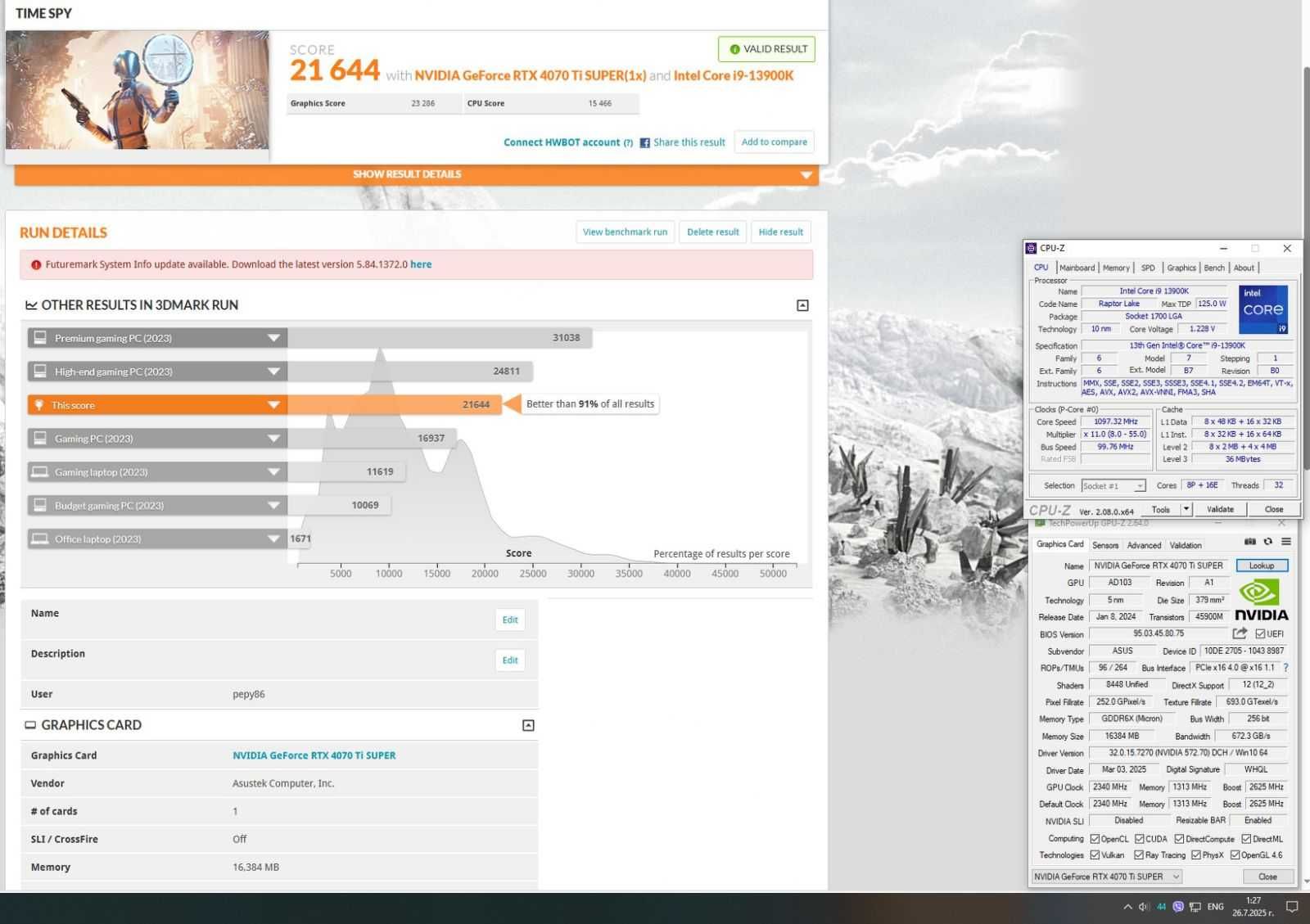Toggle the OpenGL 4.6 checkbox in GPU-Z
This screenshot has height=924, width=1310.
pyautogui.click(x=1235, y=855)
